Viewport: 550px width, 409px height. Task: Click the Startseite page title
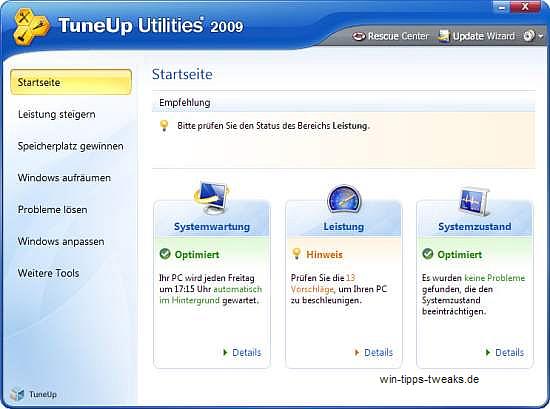click(182, 74)
